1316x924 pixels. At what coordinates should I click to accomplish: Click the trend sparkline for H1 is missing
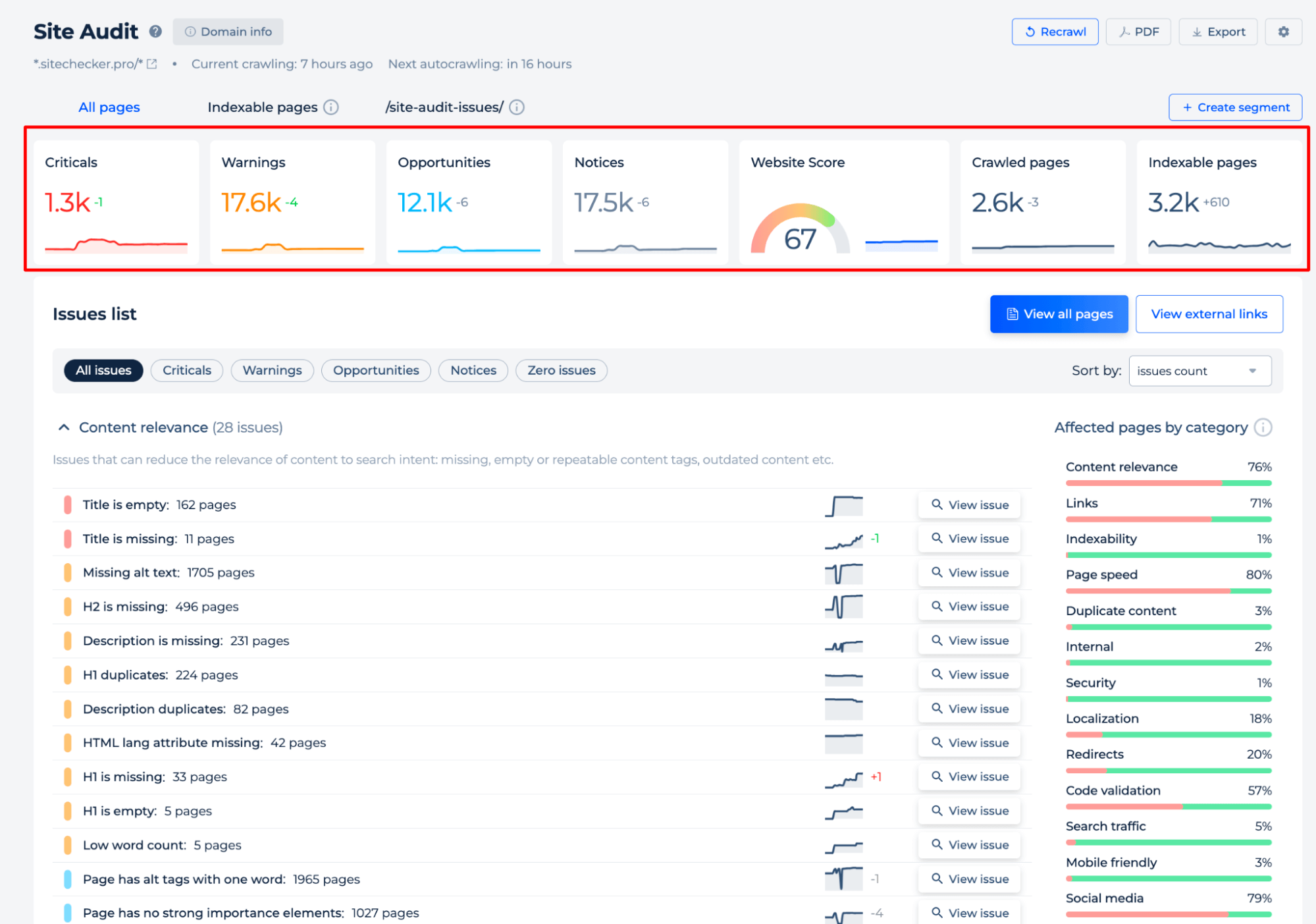[x=843, y=779]
